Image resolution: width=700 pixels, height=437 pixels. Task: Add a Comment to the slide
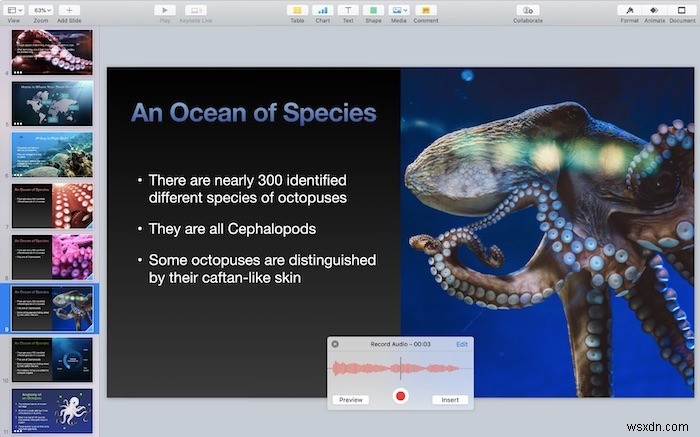pos(425,10)
